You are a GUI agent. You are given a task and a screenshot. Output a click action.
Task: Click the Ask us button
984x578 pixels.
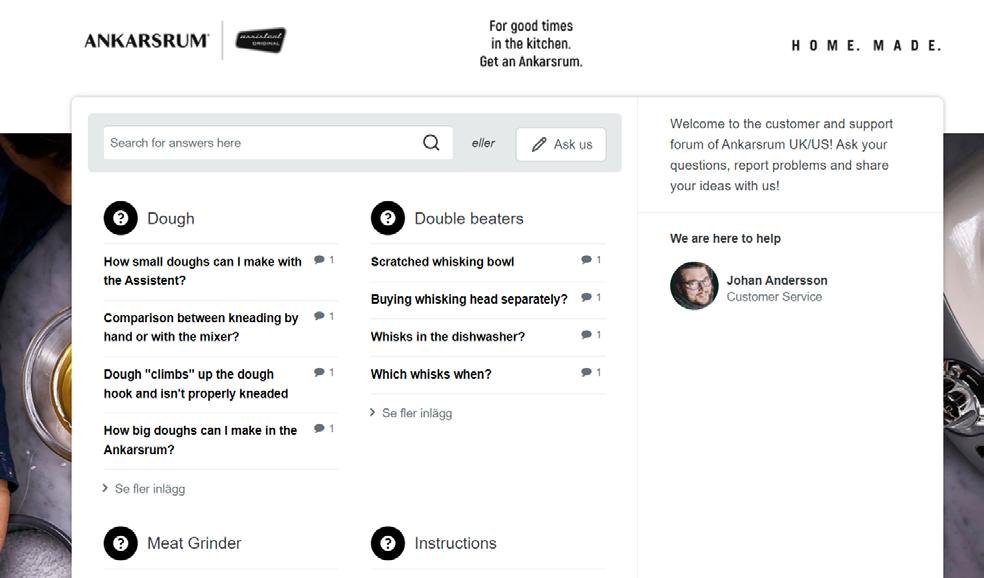click(561, 144)
